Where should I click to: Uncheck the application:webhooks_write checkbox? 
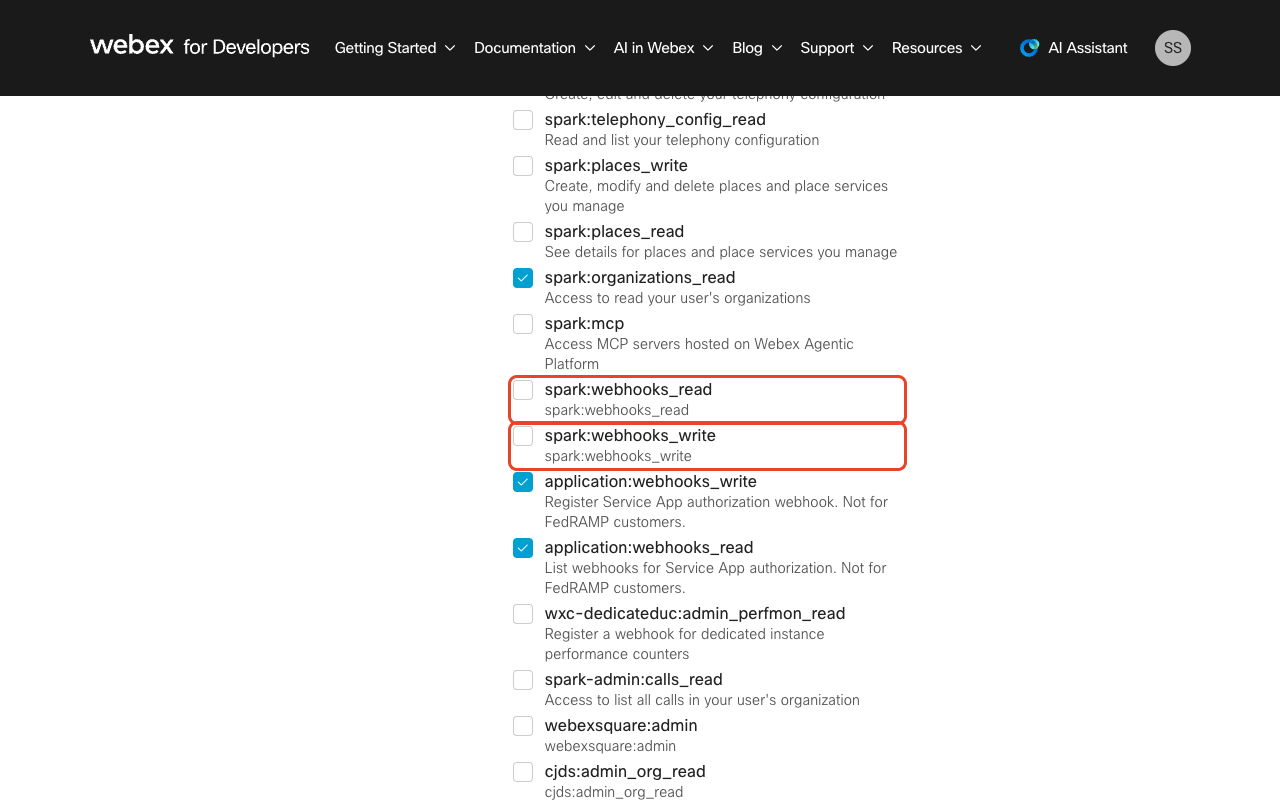(523, 482)
